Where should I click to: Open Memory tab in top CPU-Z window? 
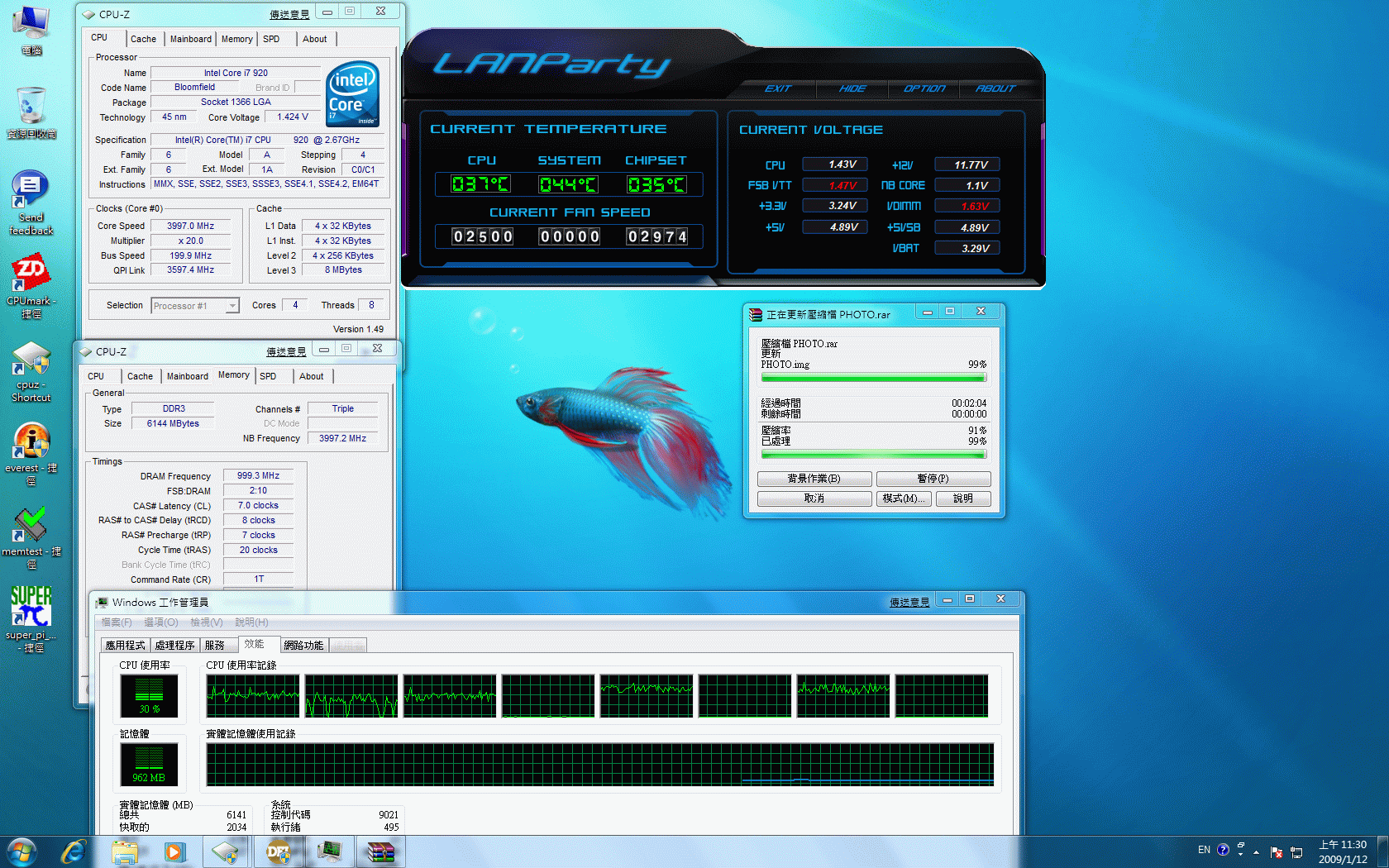click(x=236, y=39)
